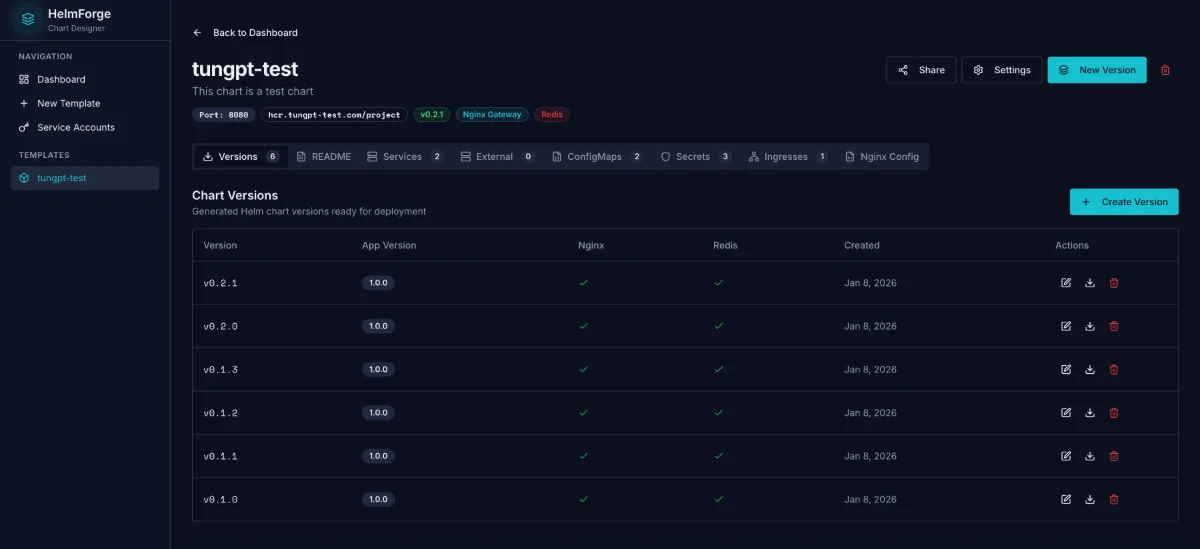Edit version v0.2.1 pencil icon

tap(1066, 283)
